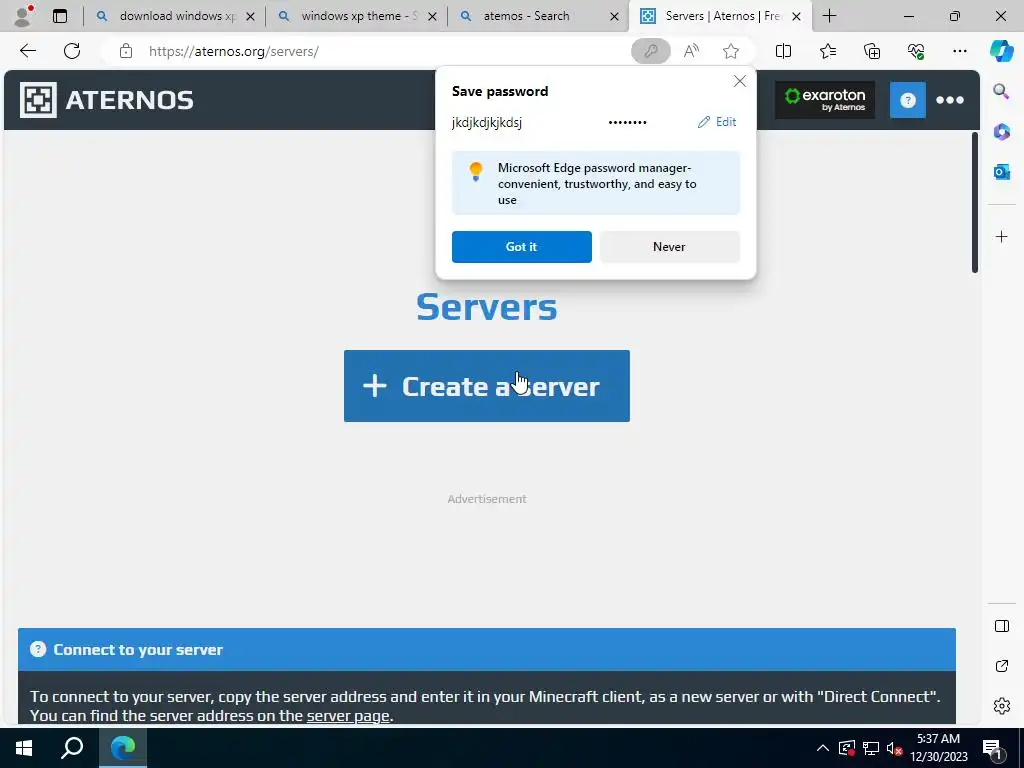Open the sidebar search icon
Screen dimensions: 1024x768
1001,91
